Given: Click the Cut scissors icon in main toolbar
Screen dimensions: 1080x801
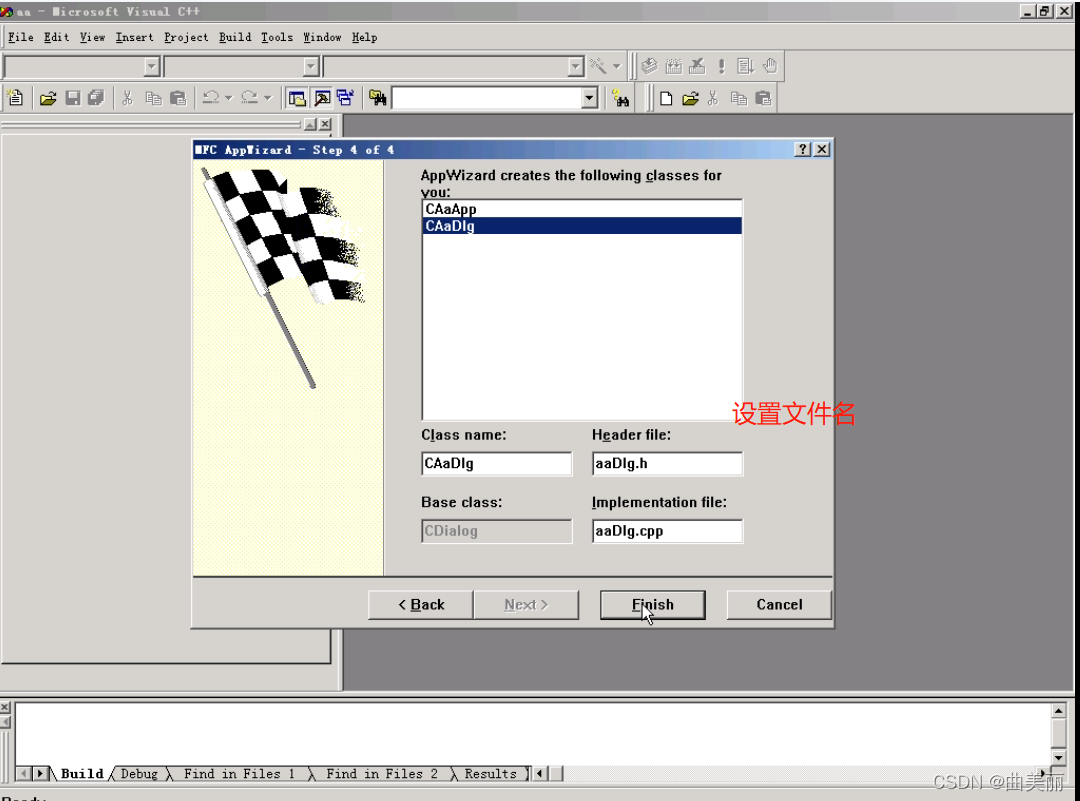Looking at the screenshot, I should (127, 98).
